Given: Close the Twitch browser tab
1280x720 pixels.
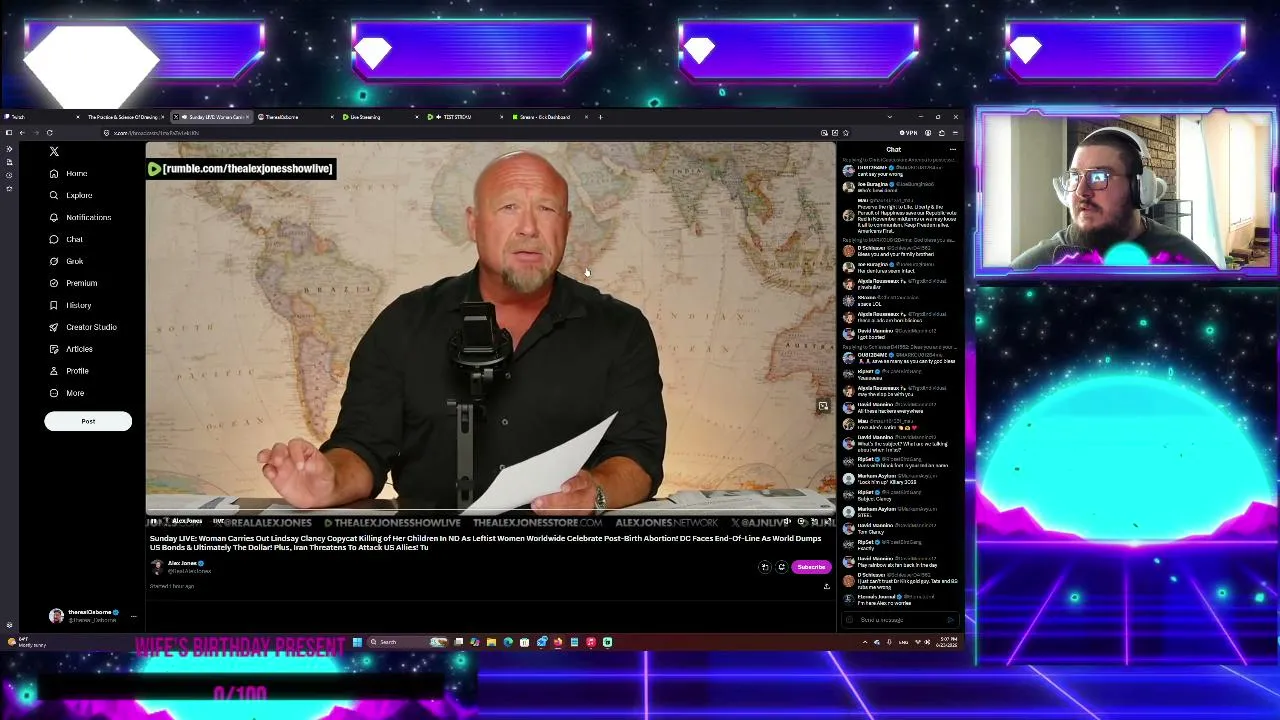Looking at the screenshot, I should pos(78,117).
